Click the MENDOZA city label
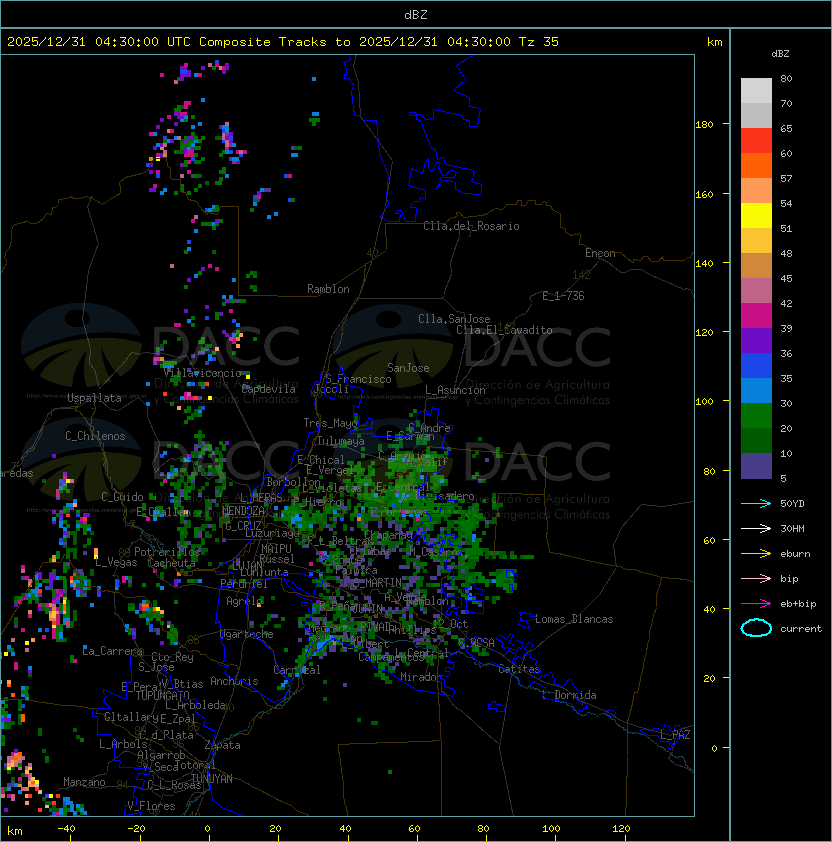Screen dimensions: 832x842 (x=243, y=510)
